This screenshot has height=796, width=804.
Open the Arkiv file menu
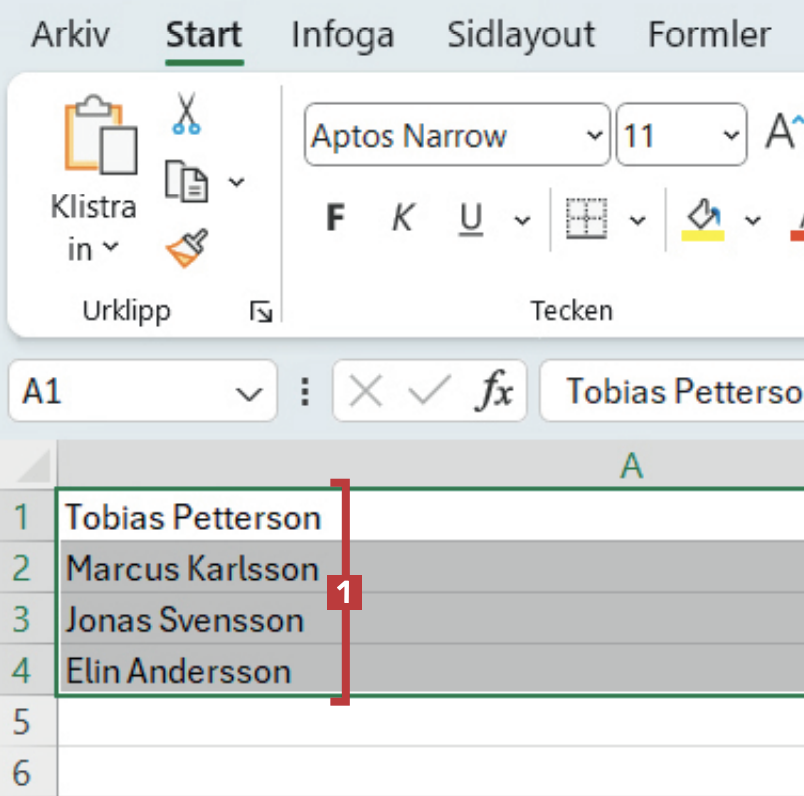click(x=70, y=35)
